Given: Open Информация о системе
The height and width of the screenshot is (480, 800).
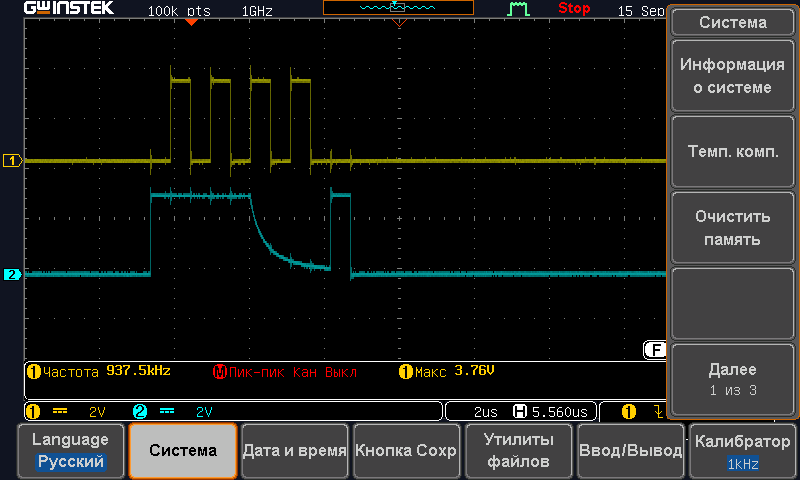Looking at the screenshot, I should click(733, 75).
